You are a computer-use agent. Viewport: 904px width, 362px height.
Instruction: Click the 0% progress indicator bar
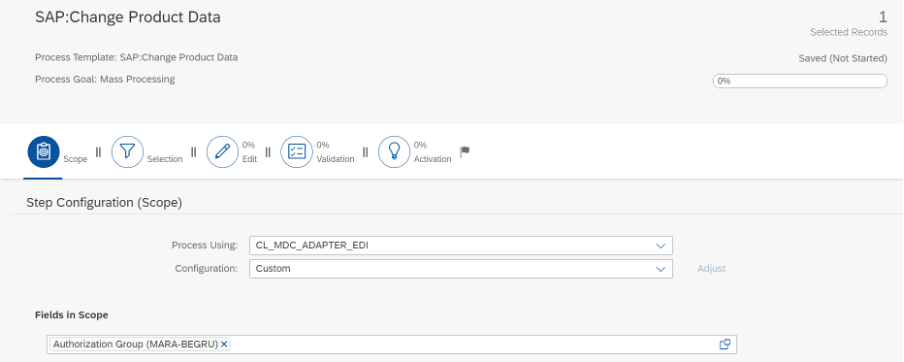800,81
